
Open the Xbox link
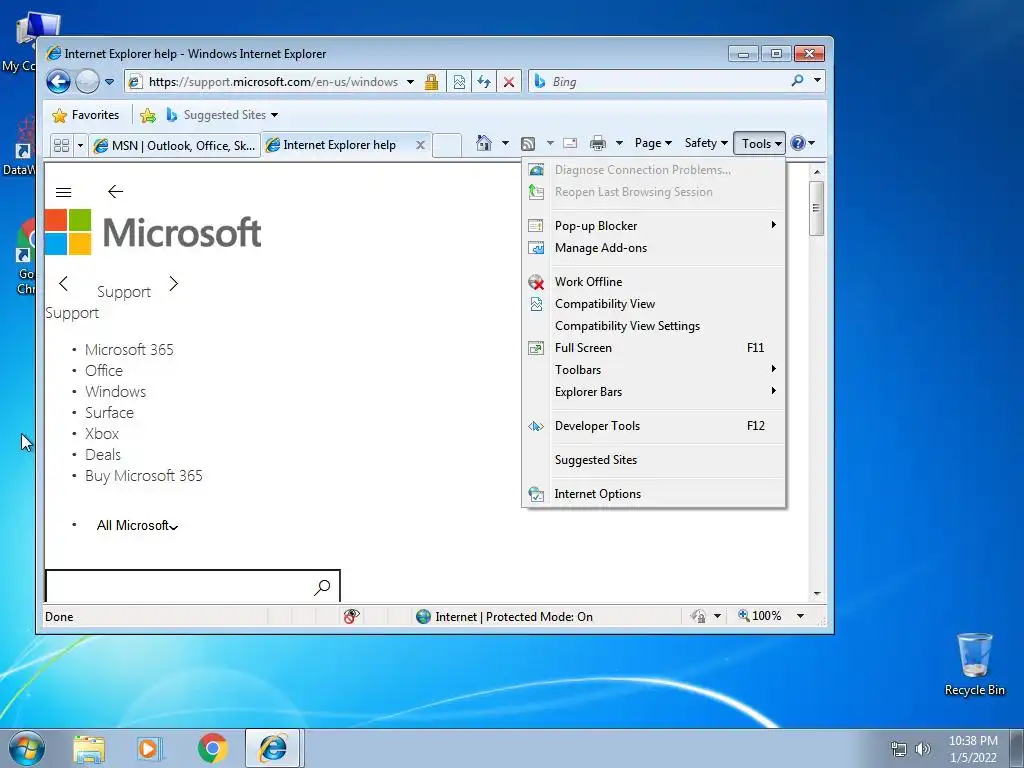[102, 433]
